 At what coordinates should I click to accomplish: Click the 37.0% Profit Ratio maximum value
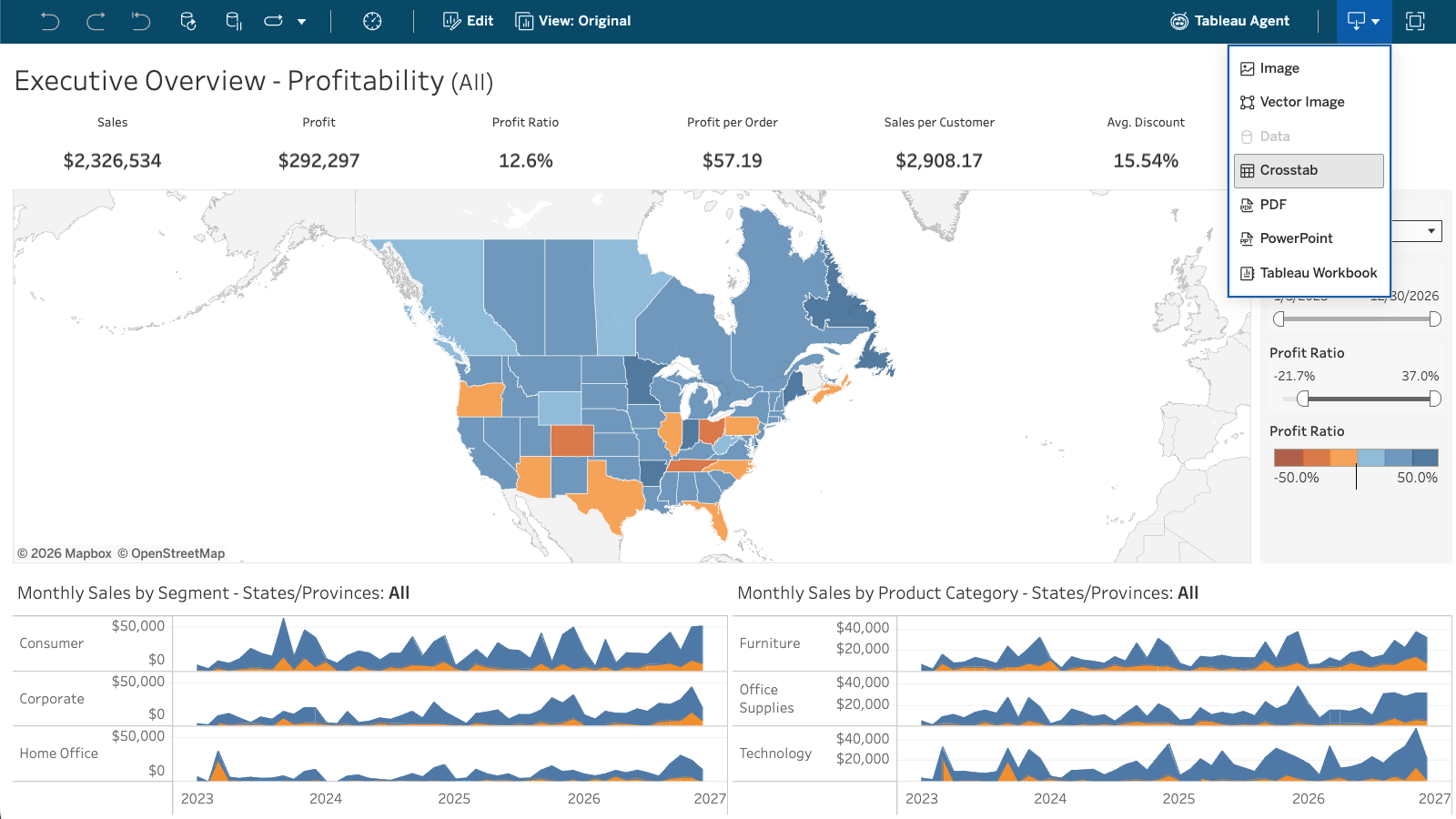[1421, 376]
